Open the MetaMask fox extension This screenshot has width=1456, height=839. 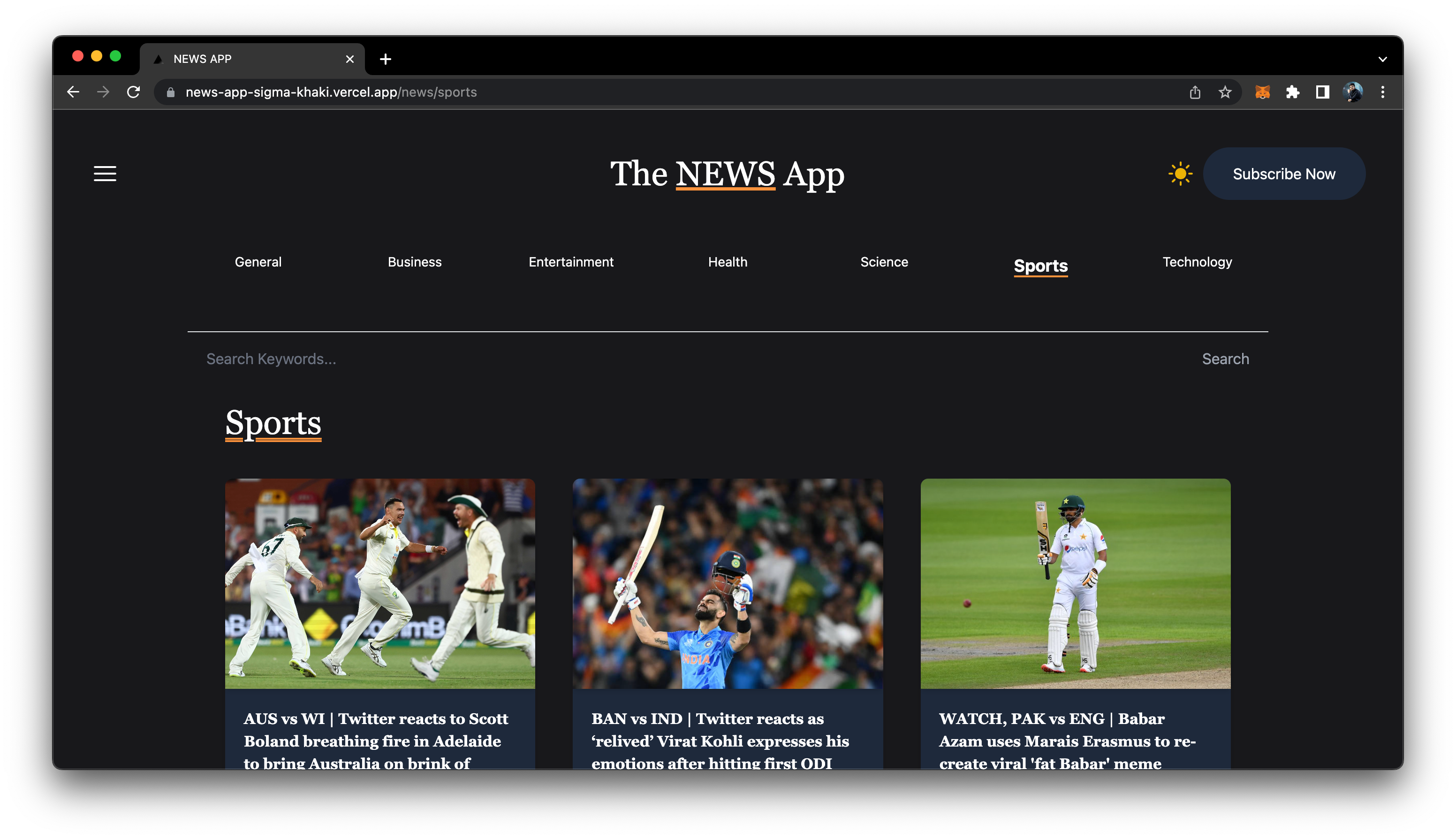[x=1262, y=92]
